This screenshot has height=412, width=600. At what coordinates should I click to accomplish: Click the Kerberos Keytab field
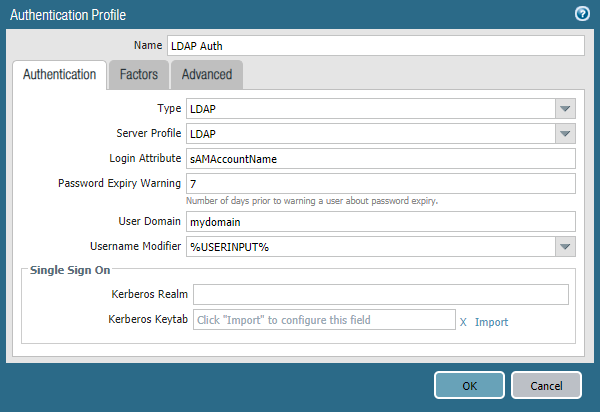point(324,320)
